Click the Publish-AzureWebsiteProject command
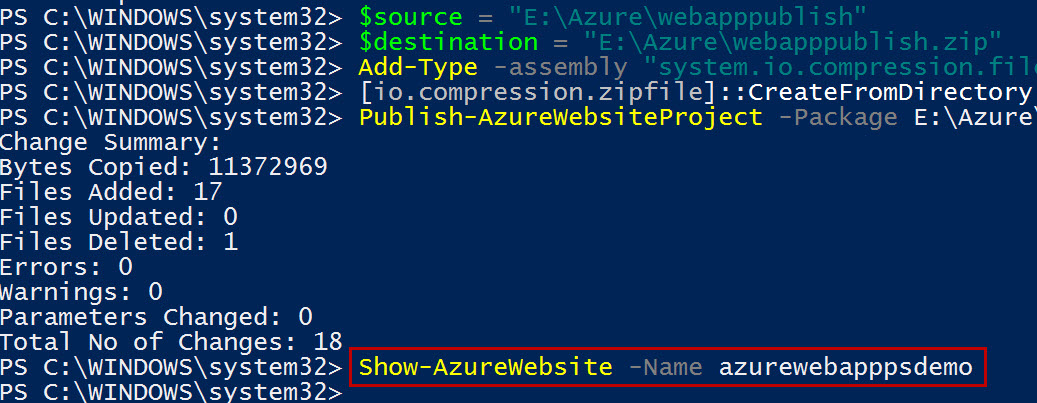 pyautogui.click(x=560, y=118)
